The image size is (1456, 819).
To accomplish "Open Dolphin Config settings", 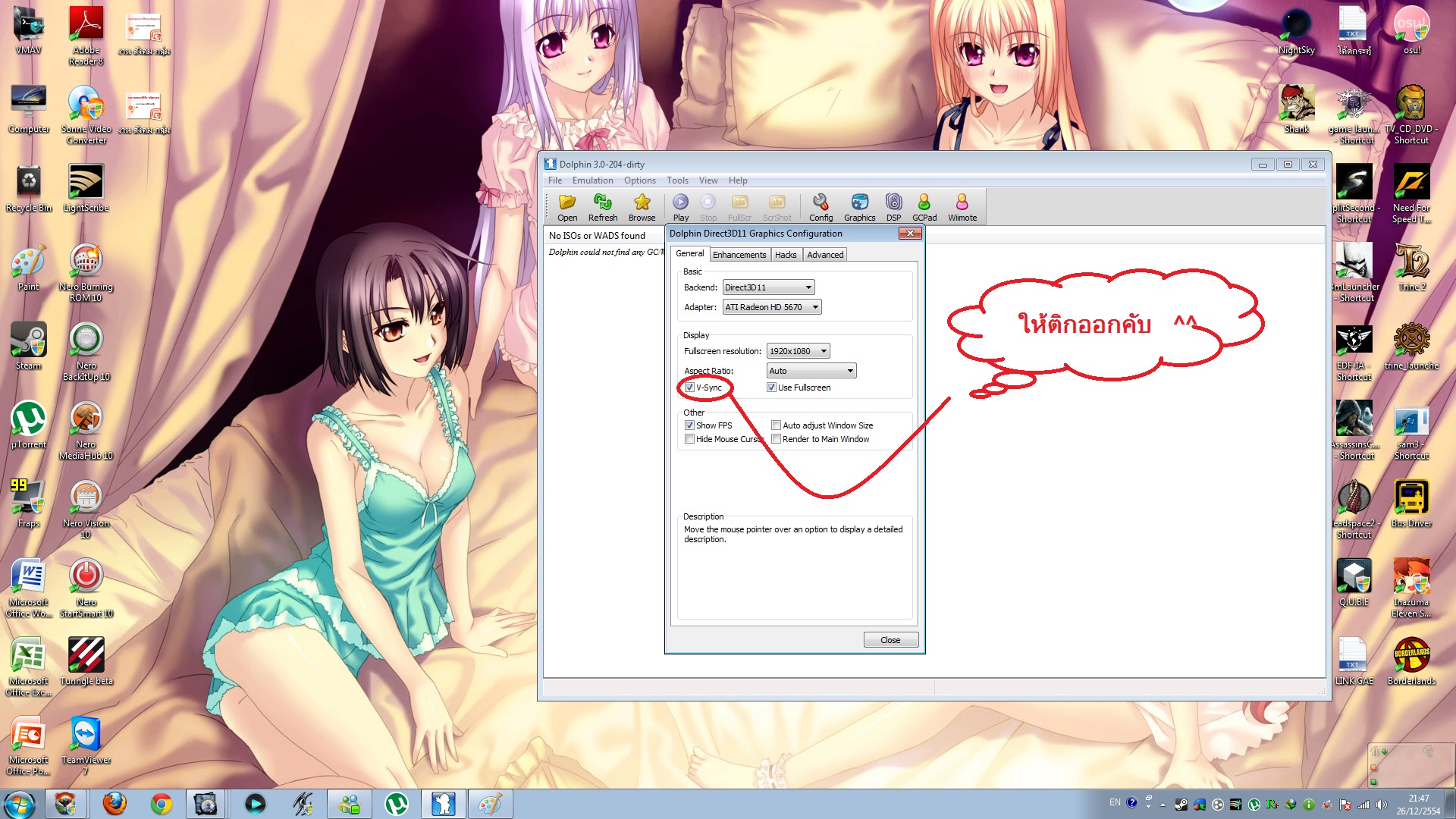I will tap(821, 207).
